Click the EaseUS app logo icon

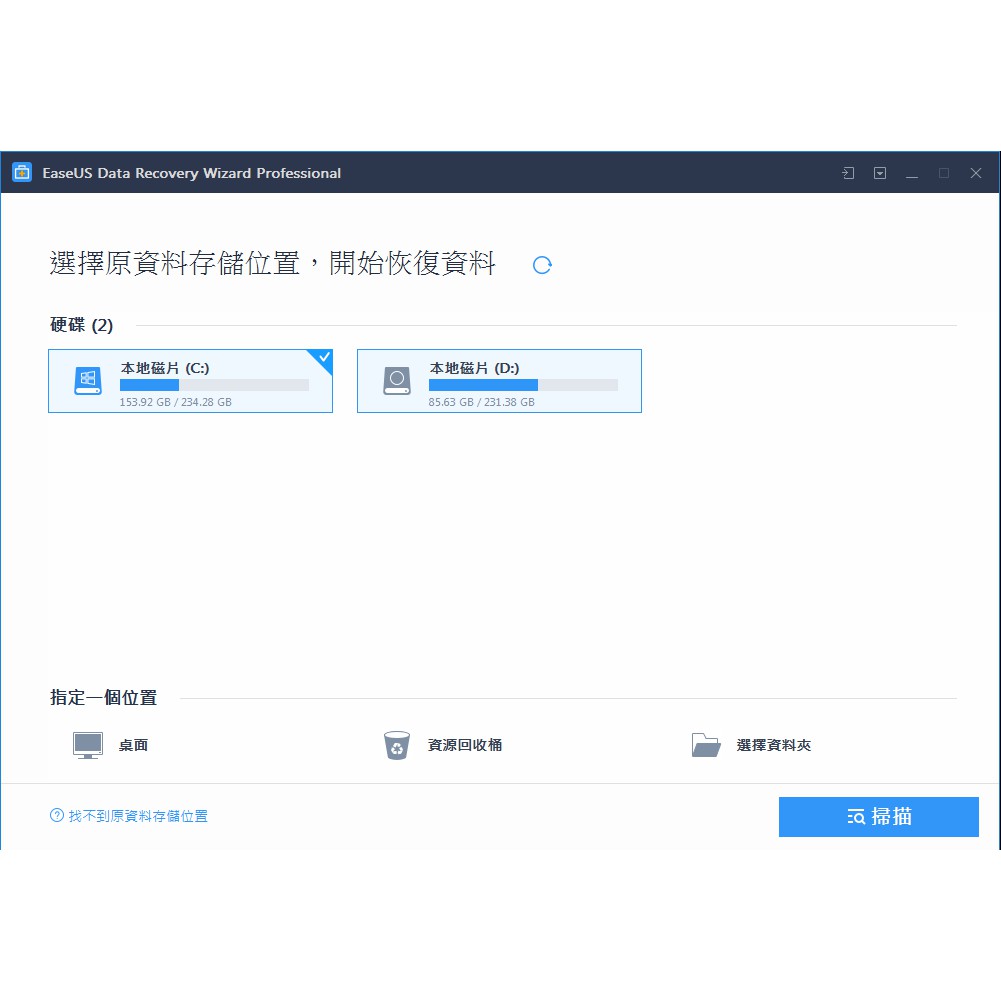click(22, 172)
